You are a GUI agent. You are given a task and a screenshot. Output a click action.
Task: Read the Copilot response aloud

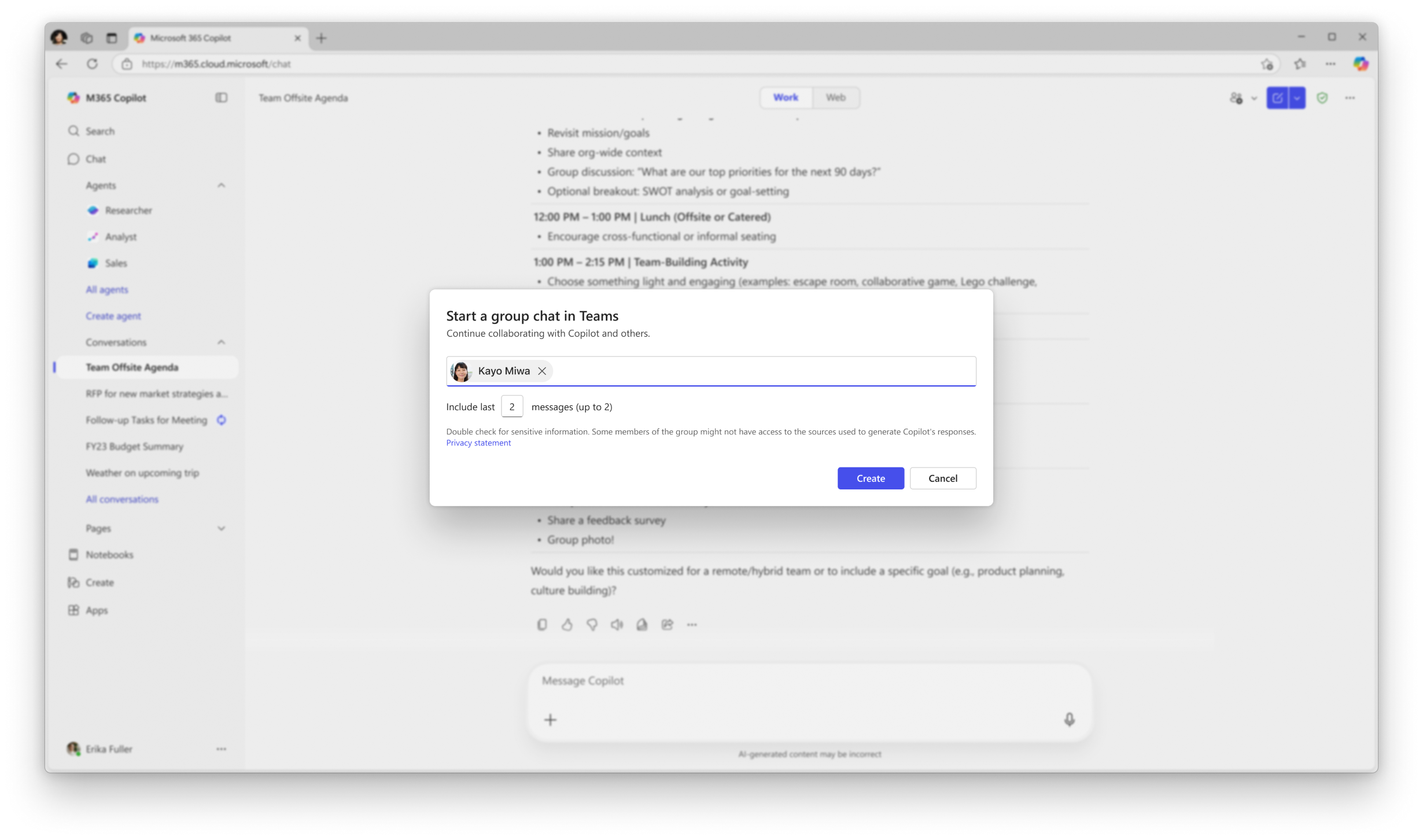[x=616, y=625]
